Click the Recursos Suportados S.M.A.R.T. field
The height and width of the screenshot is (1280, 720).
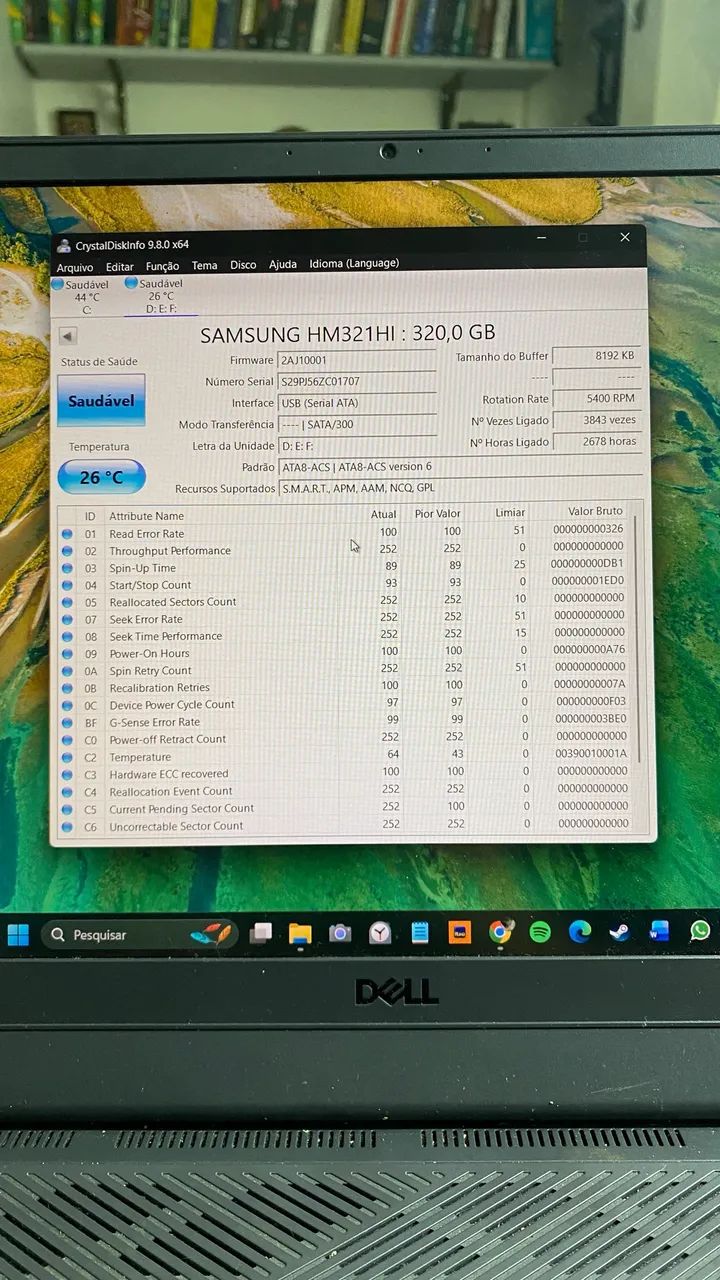tap(460, 488)
